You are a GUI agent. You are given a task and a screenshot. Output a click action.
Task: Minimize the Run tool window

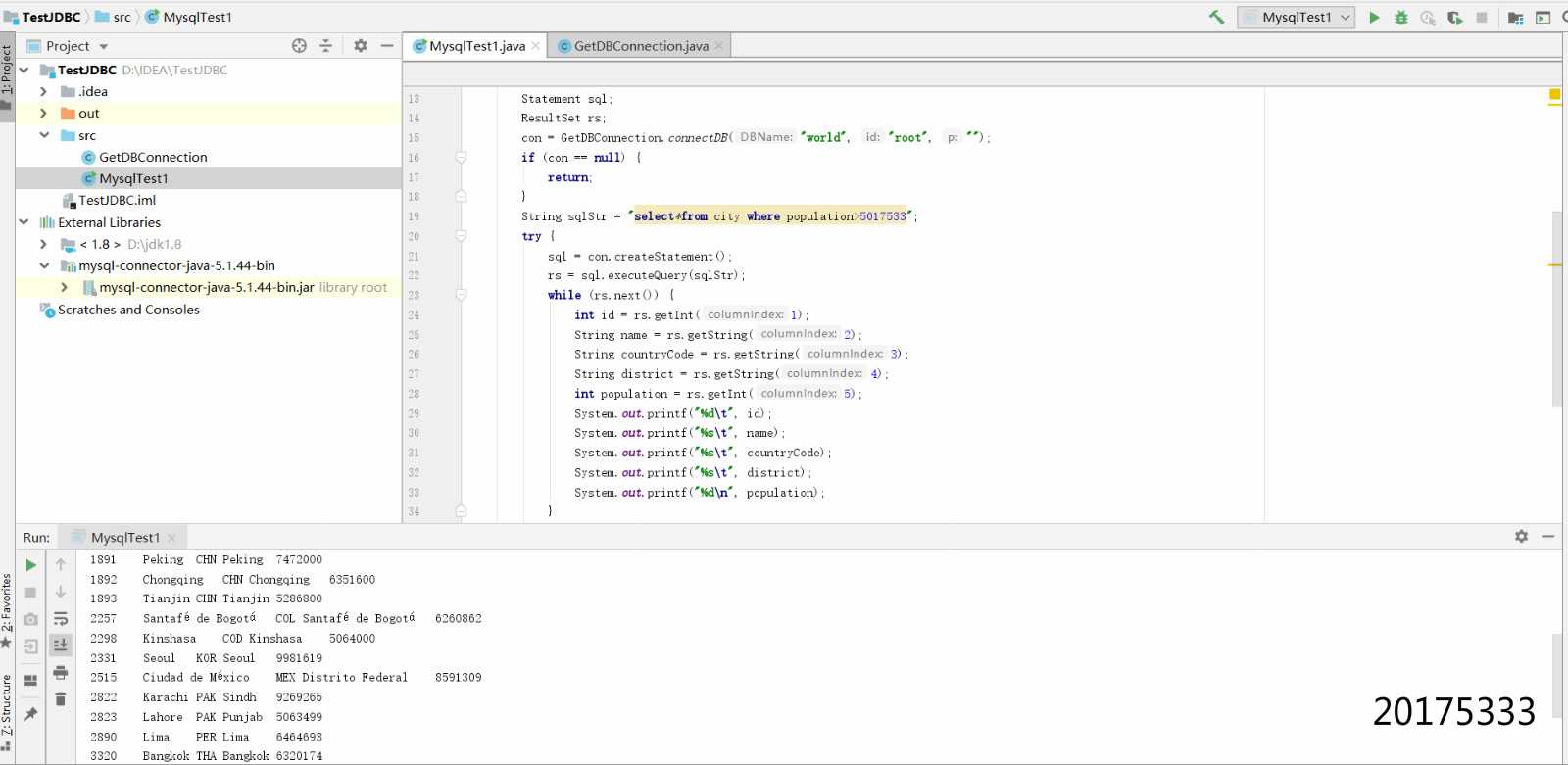1548,536
